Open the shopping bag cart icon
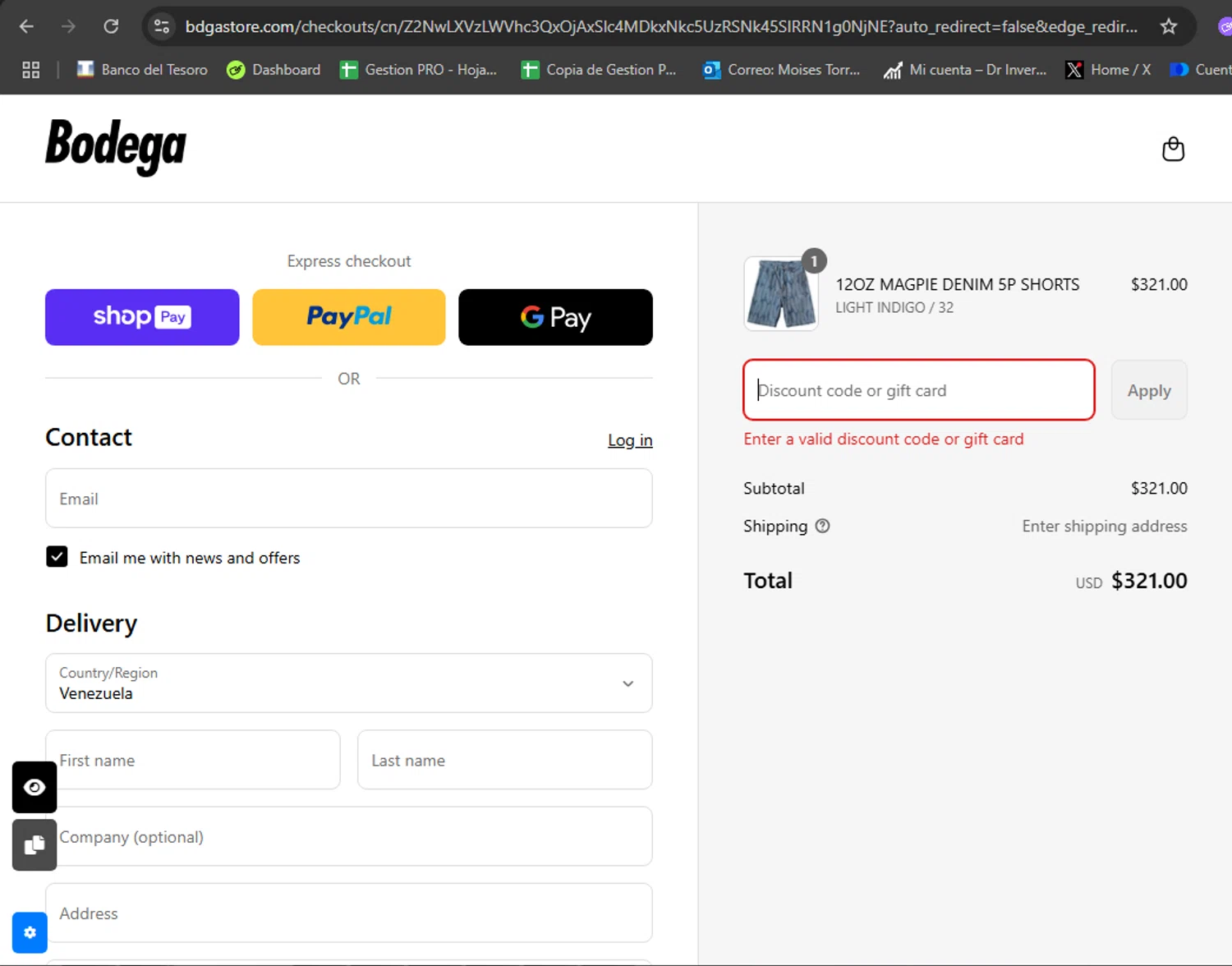Screen dimensions: 1232x966 tap(1173, 149)
